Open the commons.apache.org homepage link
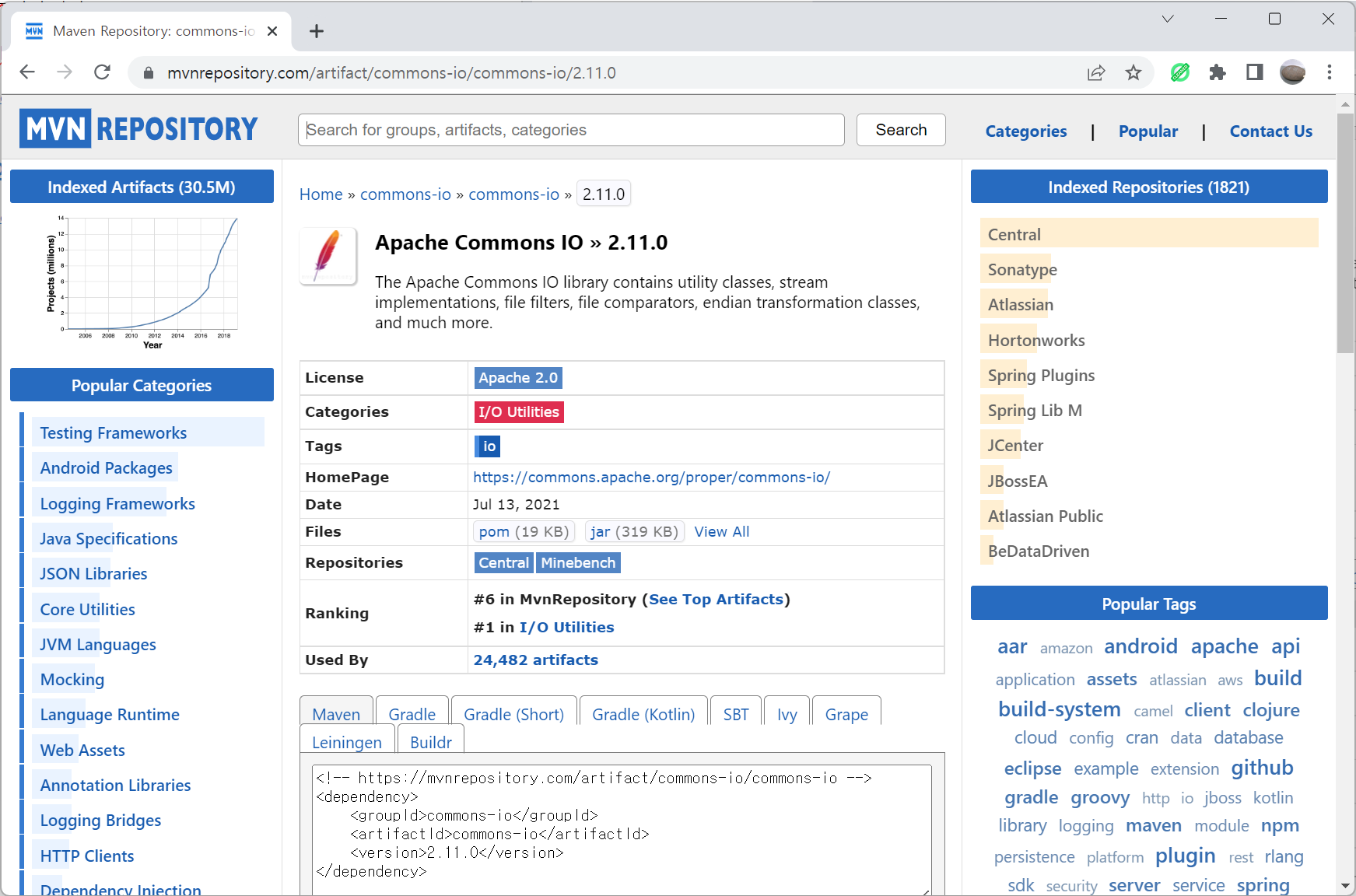The height and width of the screenshot is (896, 1356). 652,478
